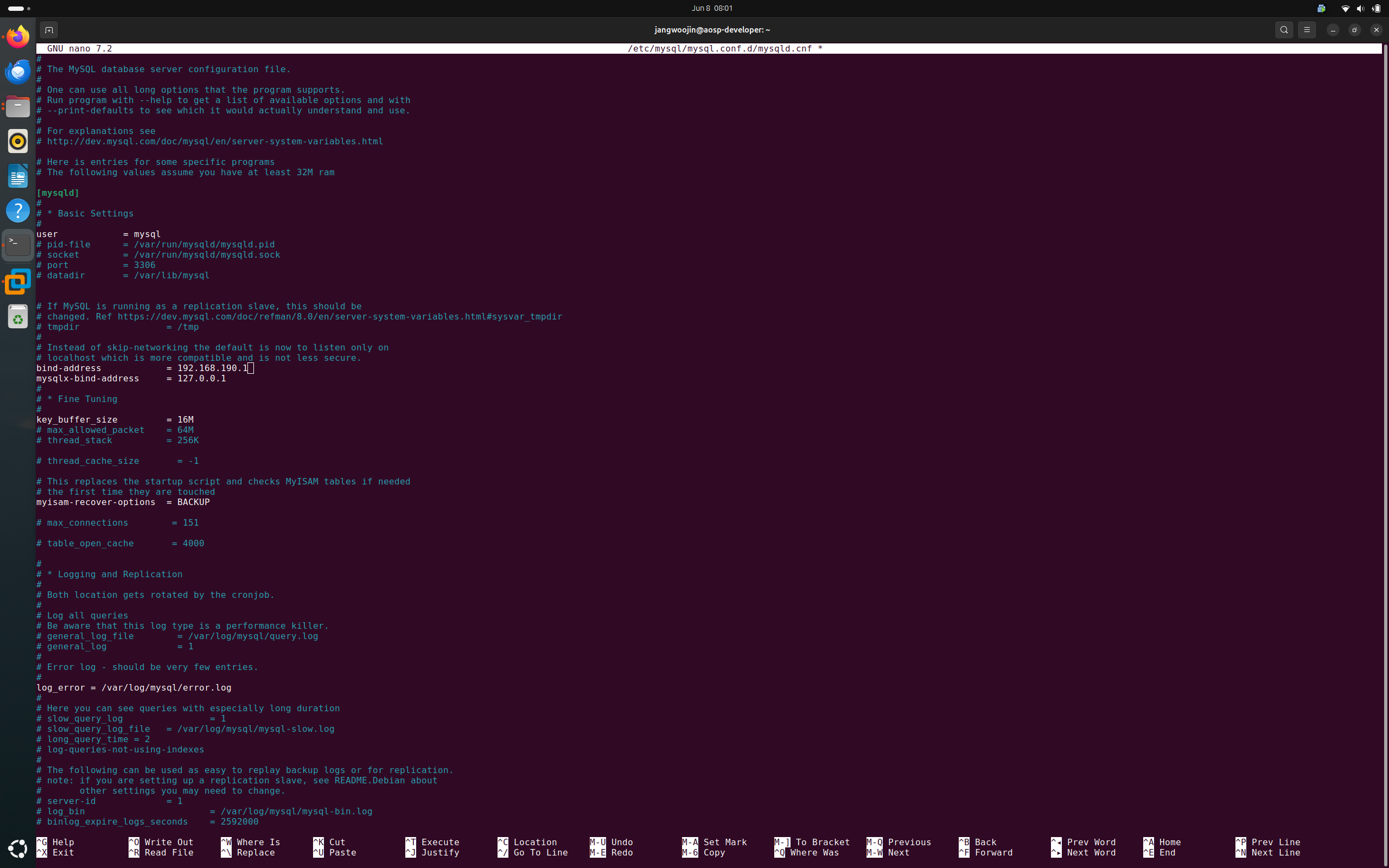Click the slow_query_log_file comment line
This screenshot has height=868, width=1389.
186,729
